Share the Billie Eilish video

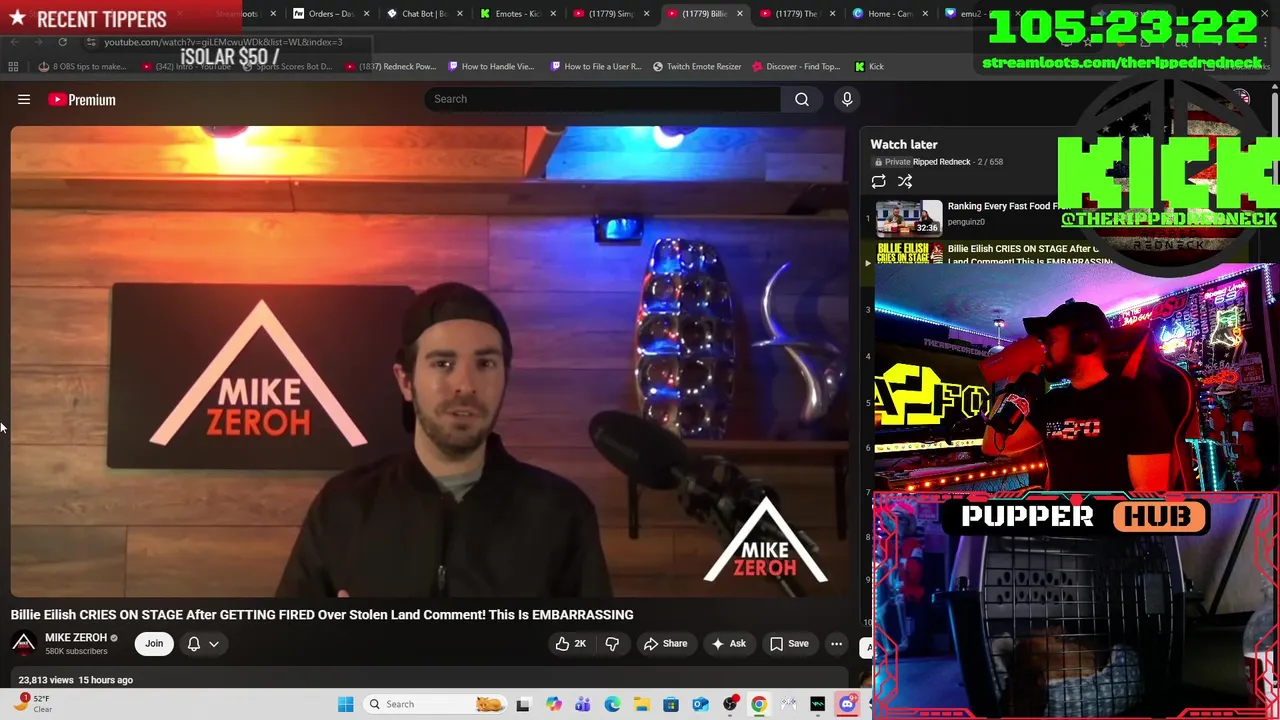[x=665, y=644]
